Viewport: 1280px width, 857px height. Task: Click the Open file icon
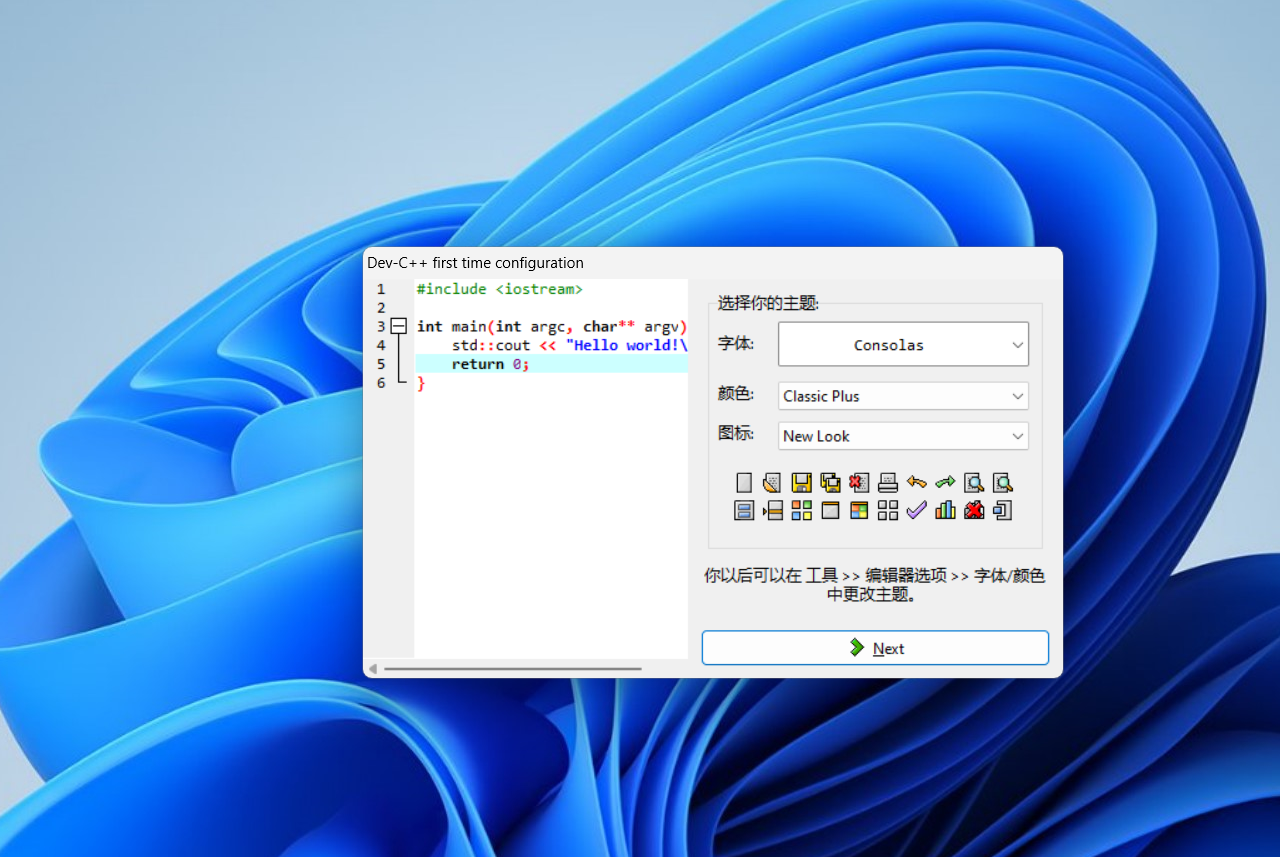(772, 483)
